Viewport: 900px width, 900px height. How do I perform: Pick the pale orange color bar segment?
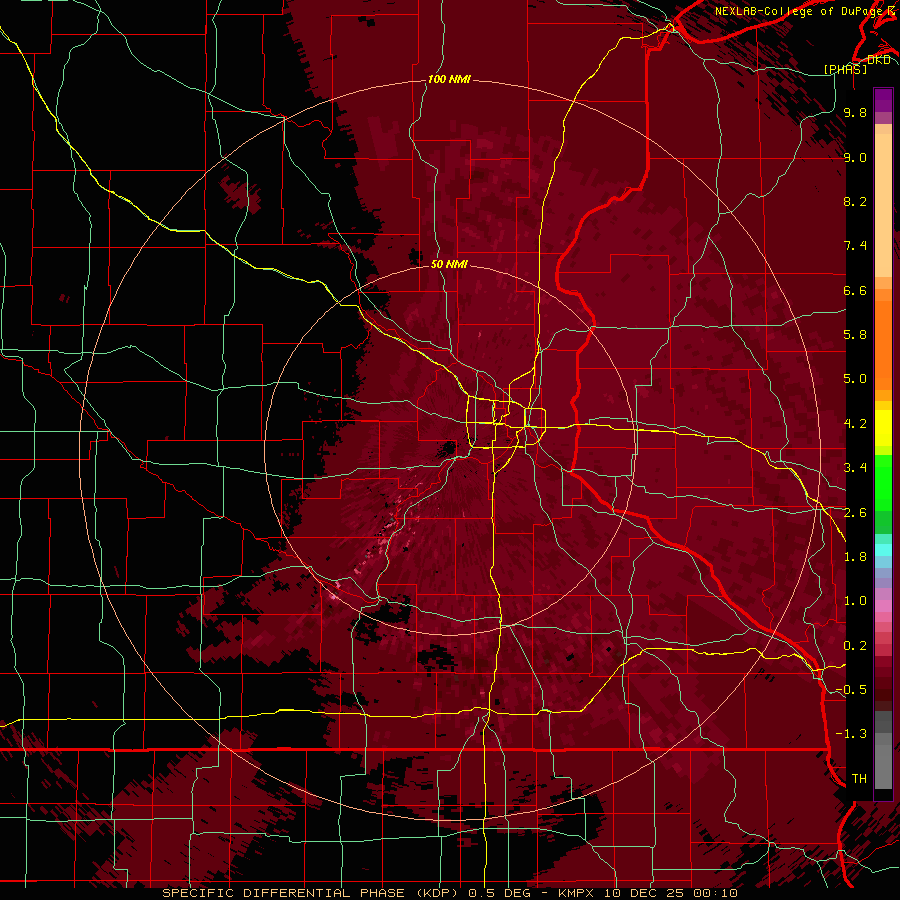point(883,205)
